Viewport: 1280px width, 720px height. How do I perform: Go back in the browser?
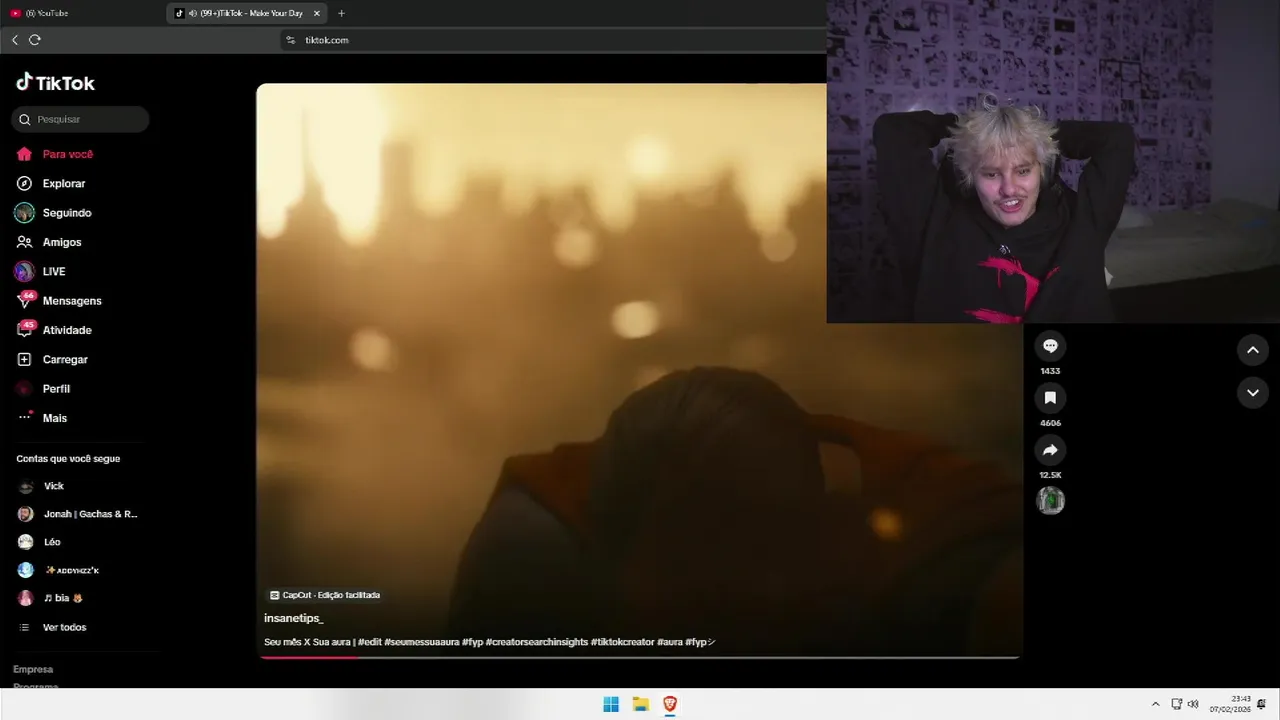click(x=15, y=40)
